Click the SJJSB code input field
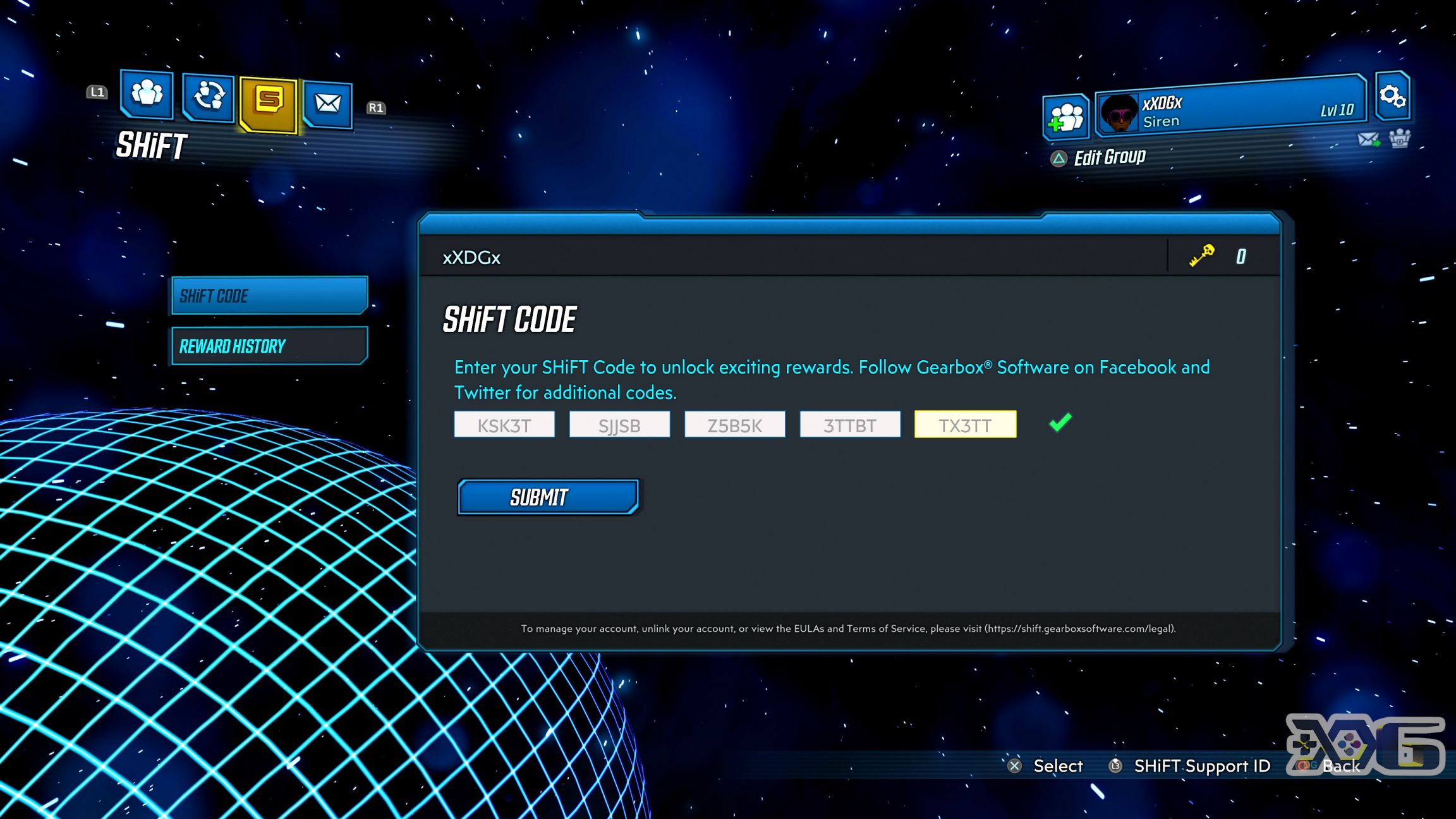This screenshot has height=819, width=1456. (619, 425)
